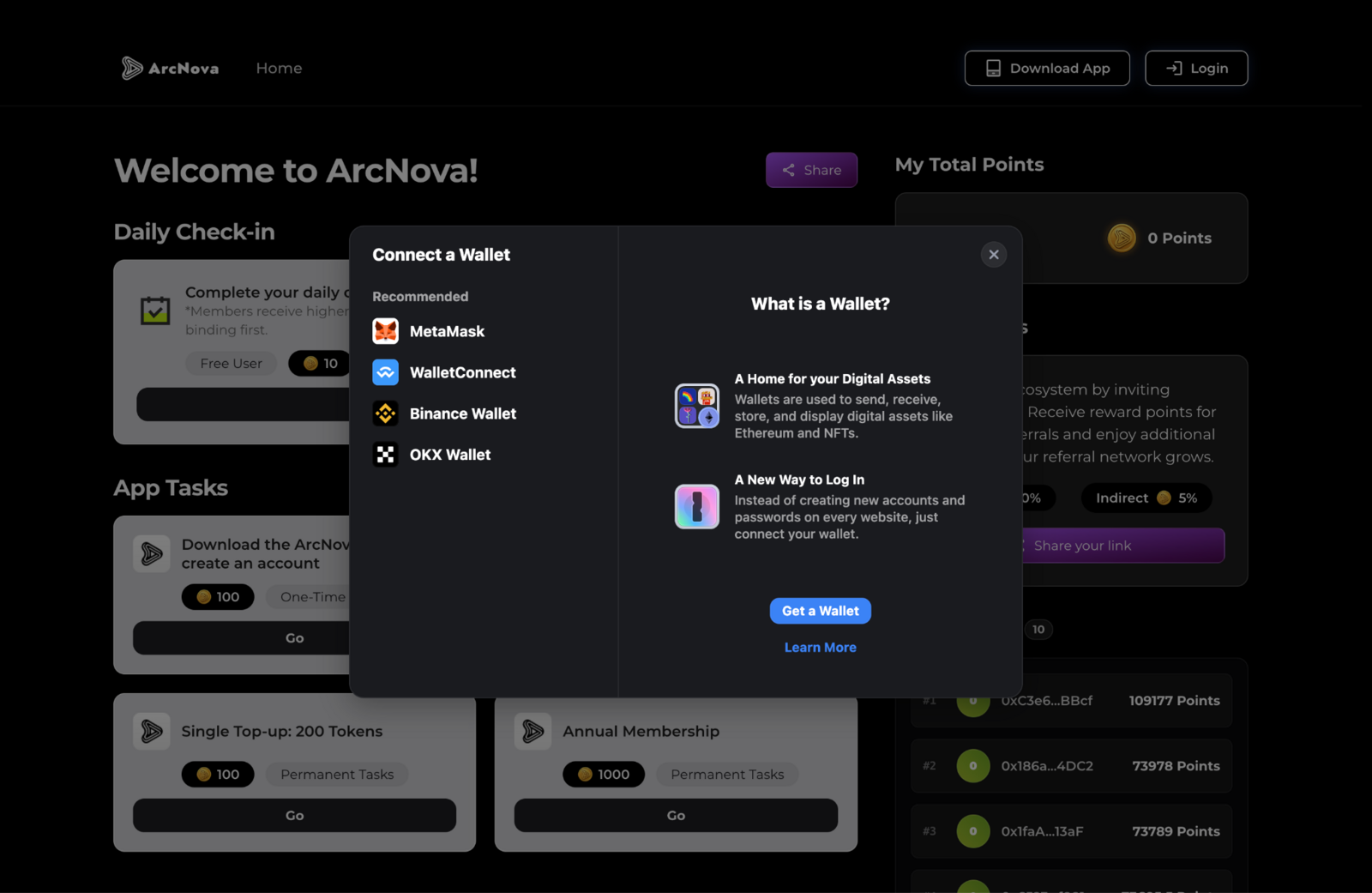Close the Connect a Wallet dialog
This screenshot has width=1372, height=893.
pos(994,254)
